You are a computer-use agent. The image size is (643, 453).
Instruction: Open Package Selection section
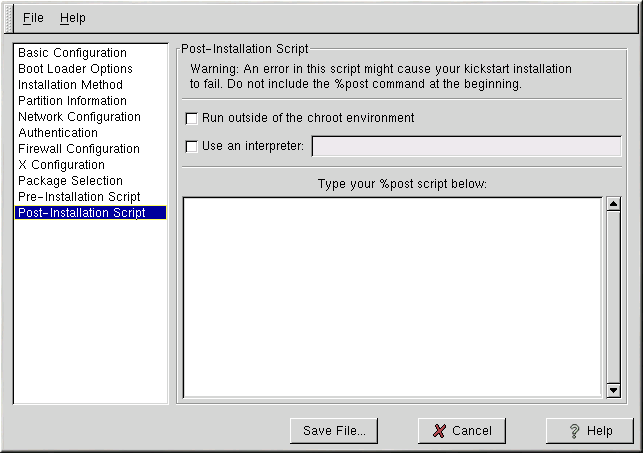pyautogui.click(x=70, y=181)
